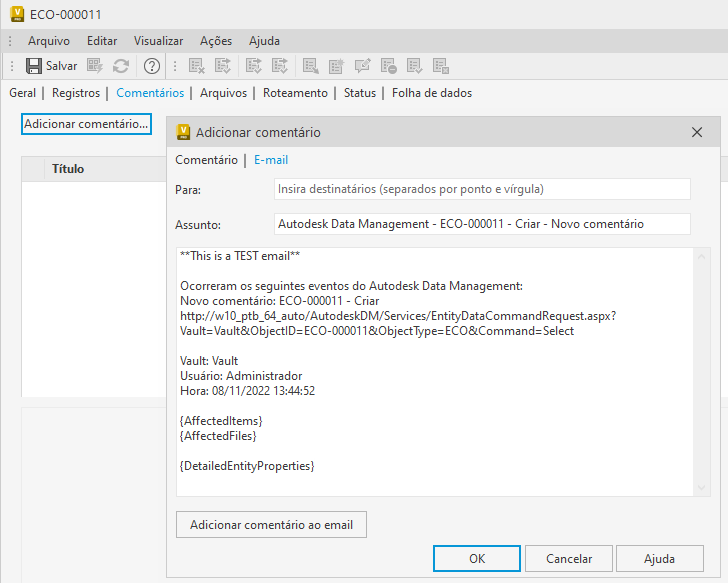Open the Editar menu
Viewport: 728px width, 583px height.
[102, 41]
